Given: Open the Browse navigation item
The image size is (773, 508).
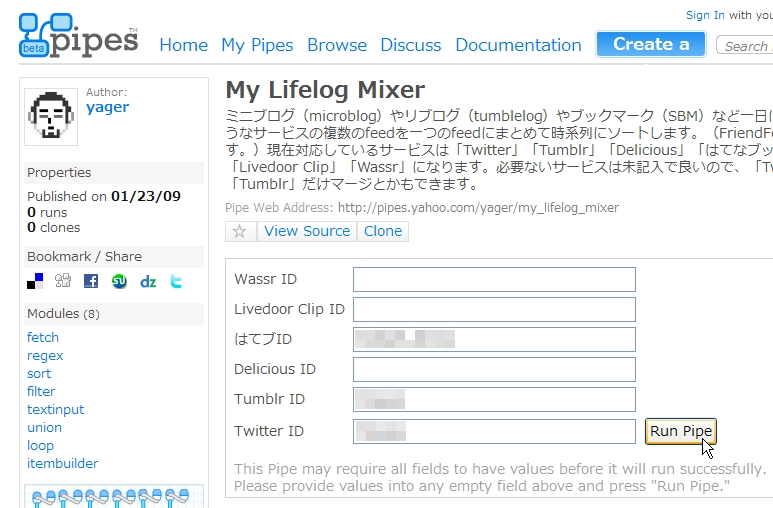Looking at the screenshot, I should click(x=337, y=45).
